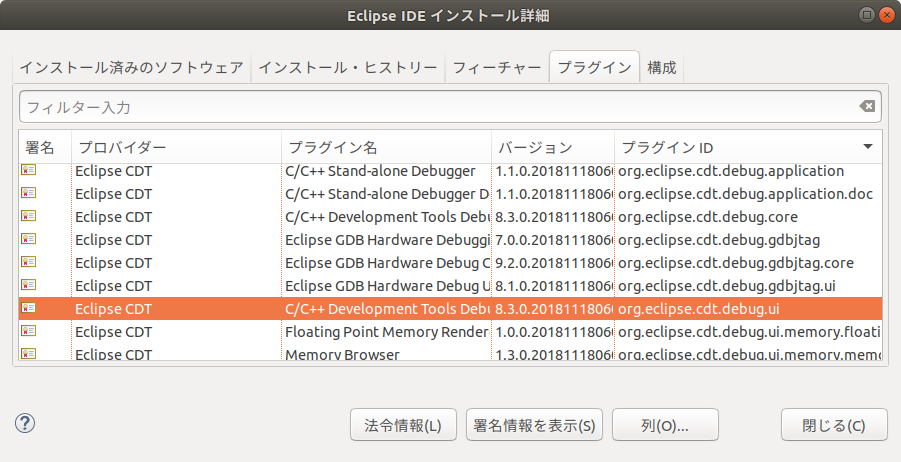Clear the filter text field
The width and height of the screenshot is (901, 462).
tap(867, 106)
